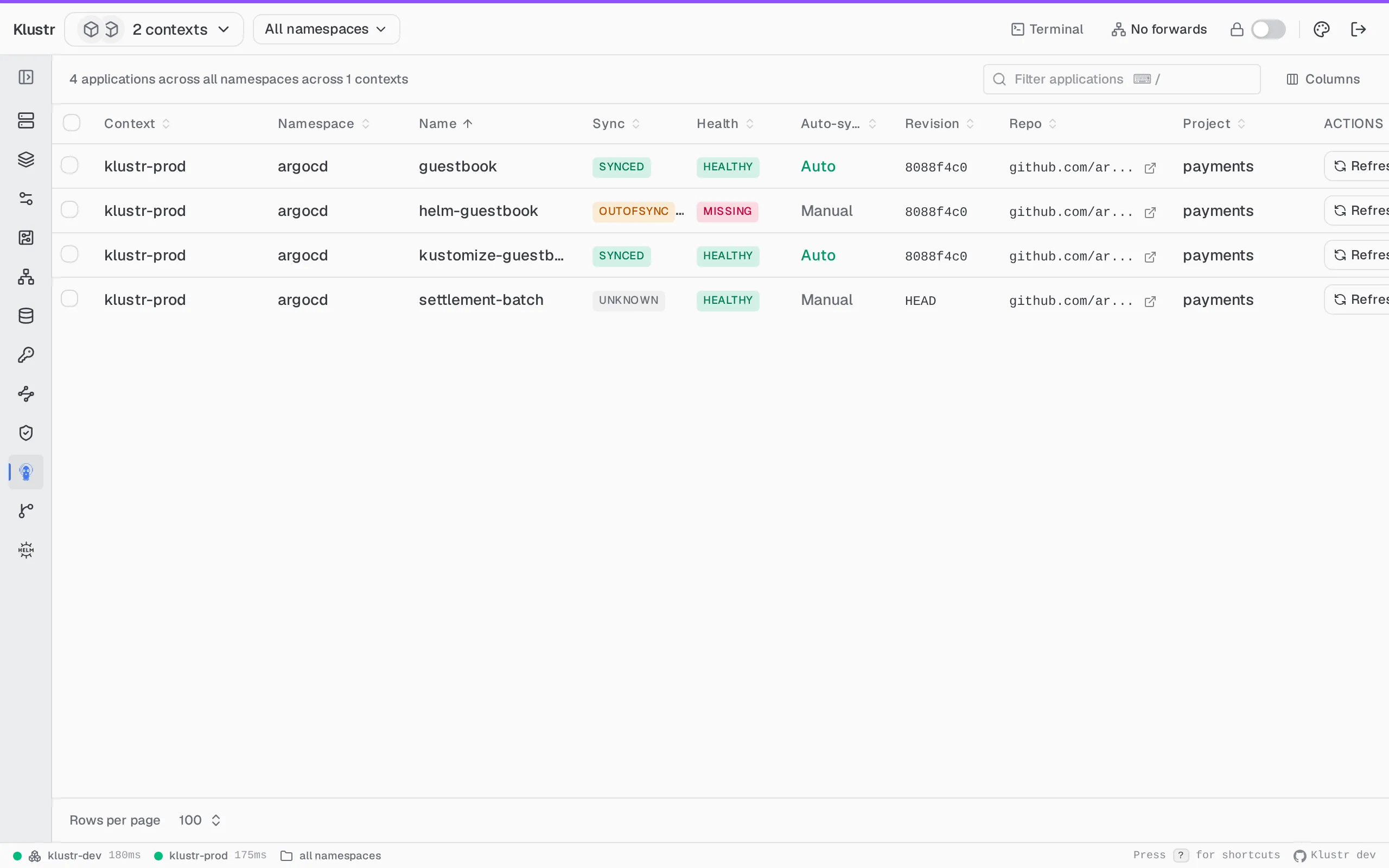Select the kustomize-guestbook row checkbox
The width and height of the screenshot is (1389, 868).
click(x=69, y=254)
